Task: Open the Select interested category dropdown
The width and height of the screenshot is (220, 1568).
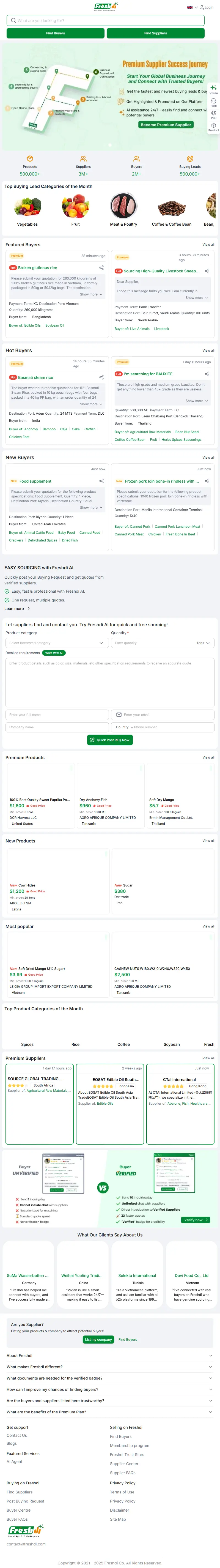Action: (x=57, y=643)
